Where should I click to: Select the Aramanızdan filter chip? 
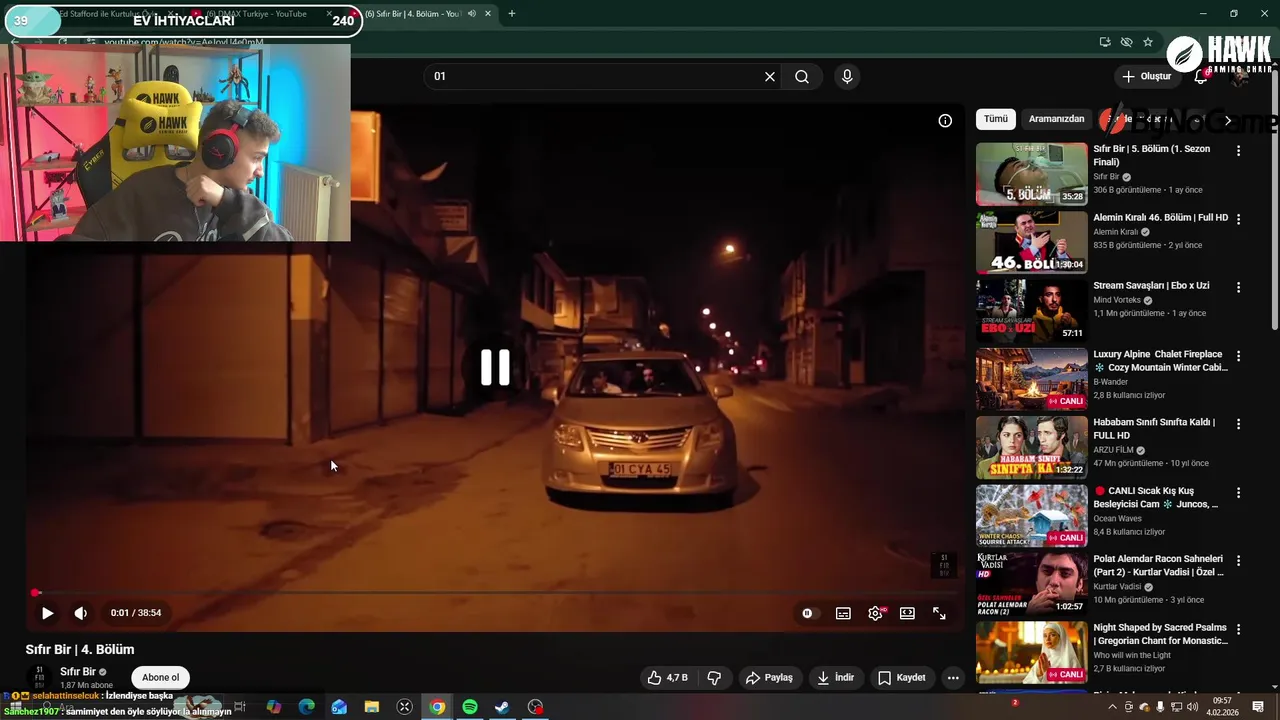coord(1056,119)
